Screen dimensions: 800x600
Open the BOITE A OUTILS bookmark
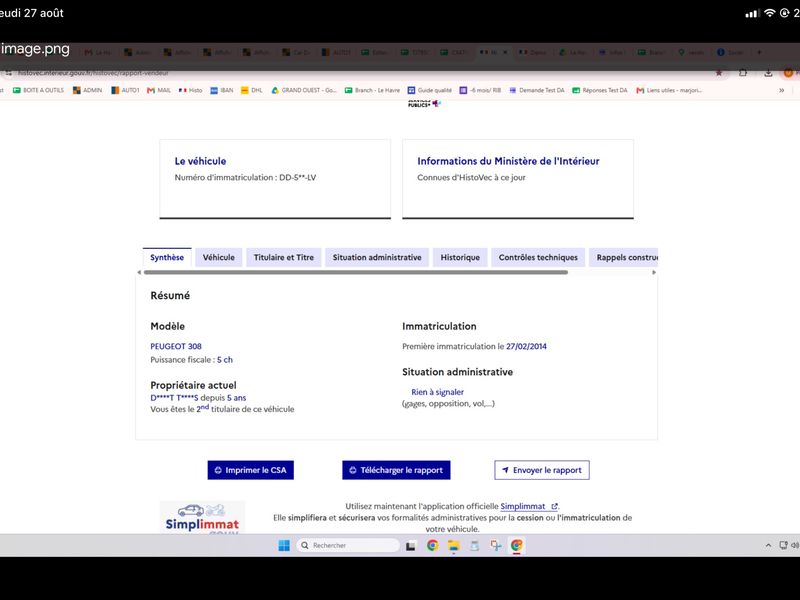[x=38, y=90]
